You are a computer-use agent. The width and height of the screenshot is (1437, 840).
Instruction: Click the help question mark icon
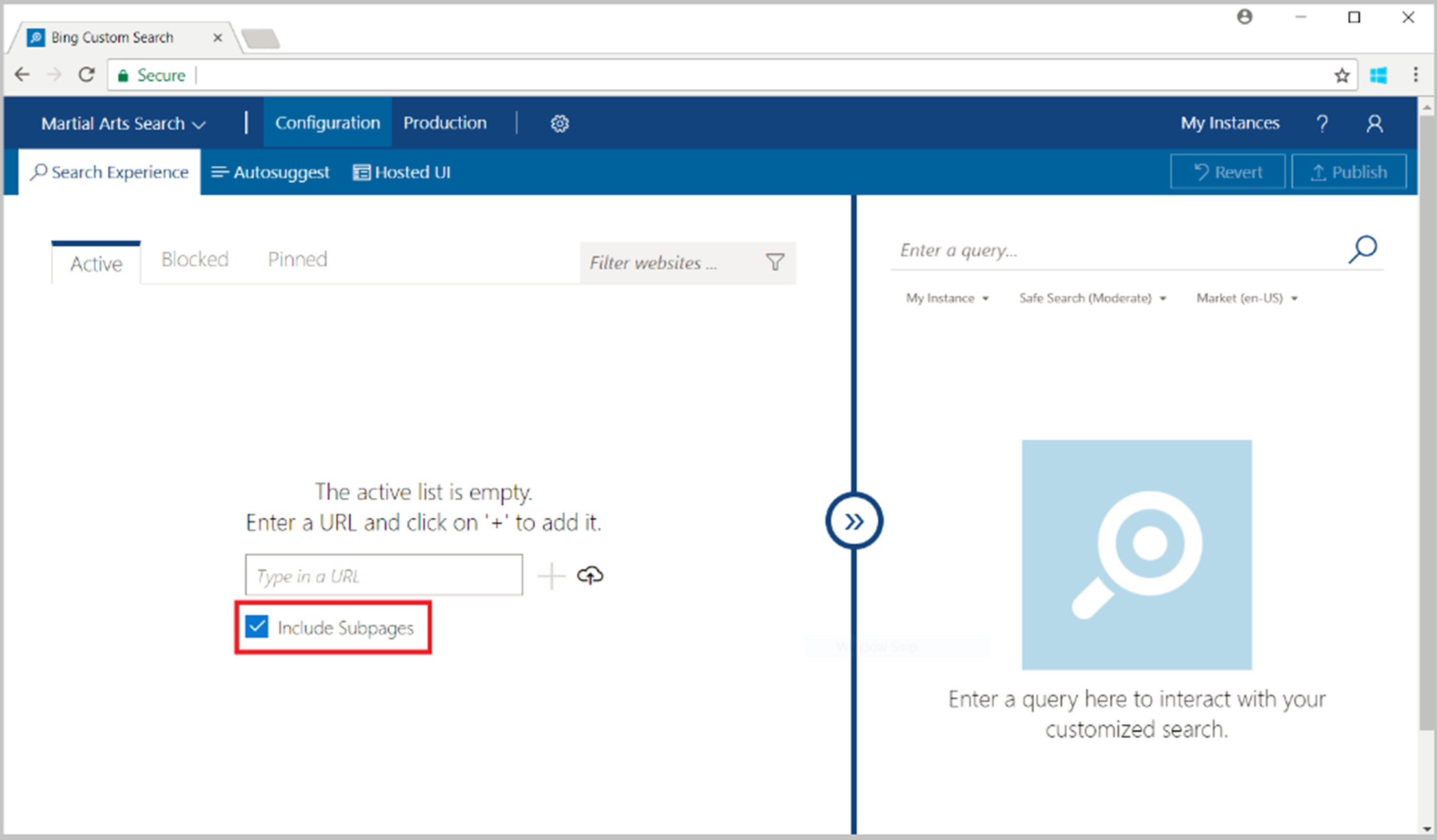point(1322,123)
